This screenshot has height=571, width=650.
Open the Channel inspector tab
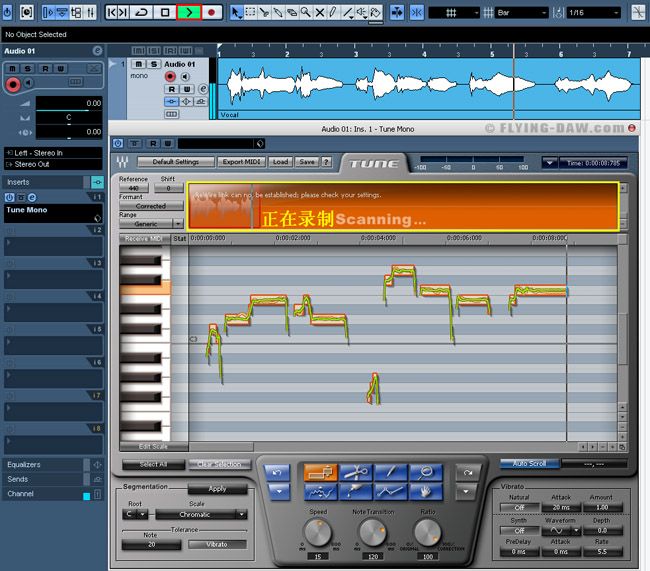[44, 493]
